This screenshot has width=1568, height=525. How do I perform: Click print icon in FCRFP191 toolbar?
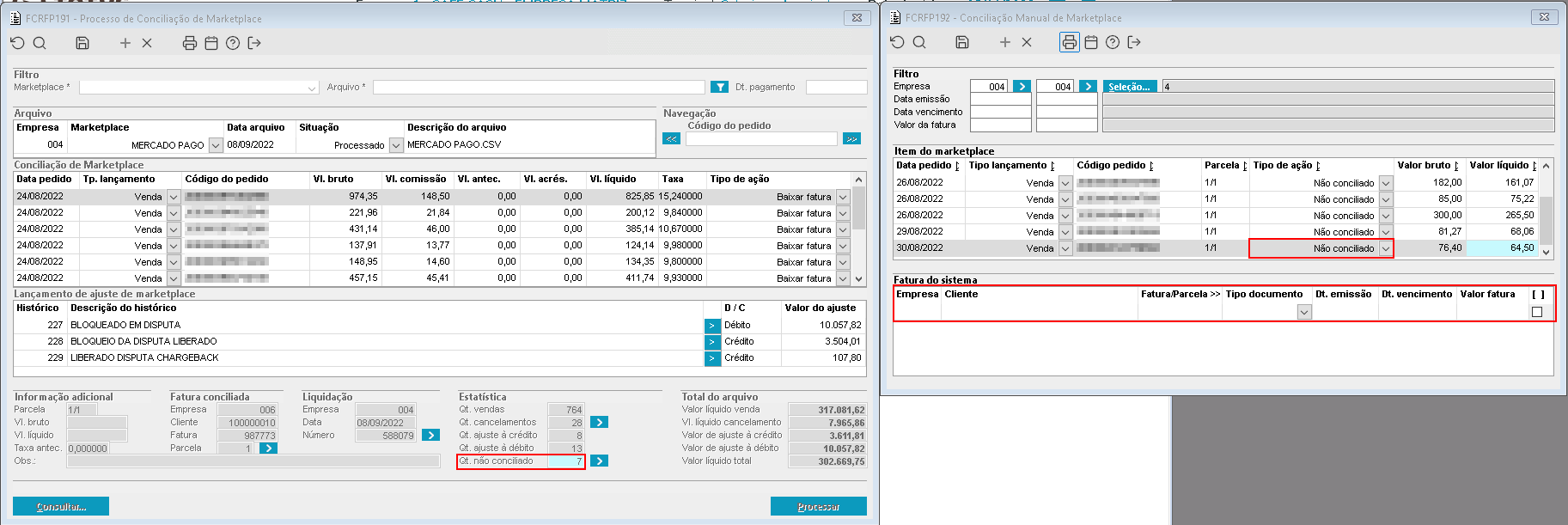(190, 43)
